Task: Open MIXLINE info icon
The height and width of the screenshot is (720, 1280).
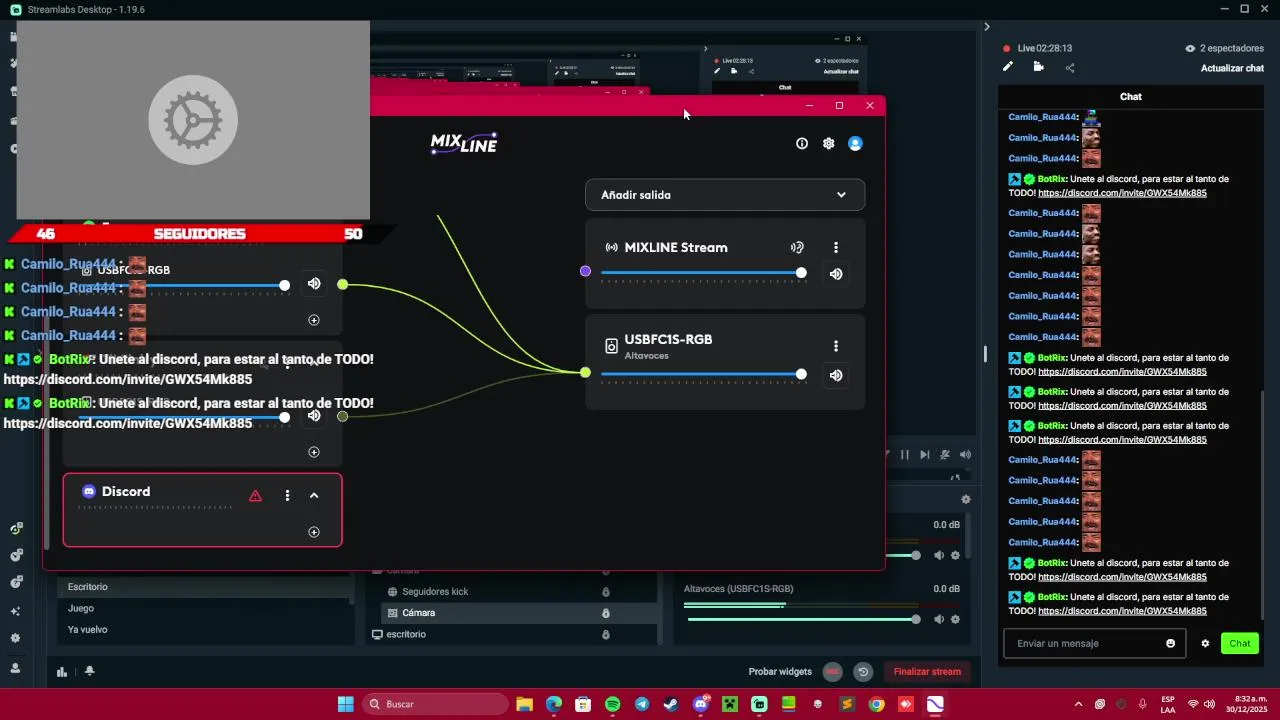Action: tap(801, 143)
